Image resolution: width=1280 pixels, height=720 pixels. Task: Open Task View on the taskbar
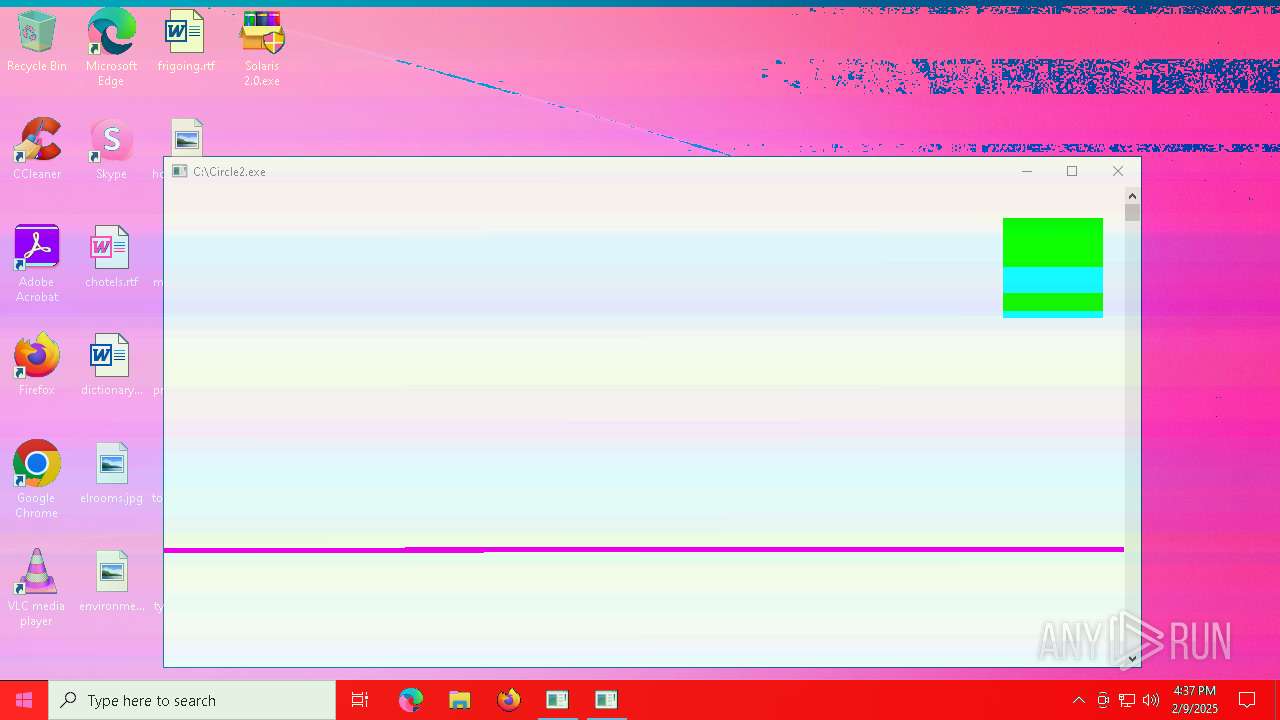pyautogui.click(x=360, y=700)
